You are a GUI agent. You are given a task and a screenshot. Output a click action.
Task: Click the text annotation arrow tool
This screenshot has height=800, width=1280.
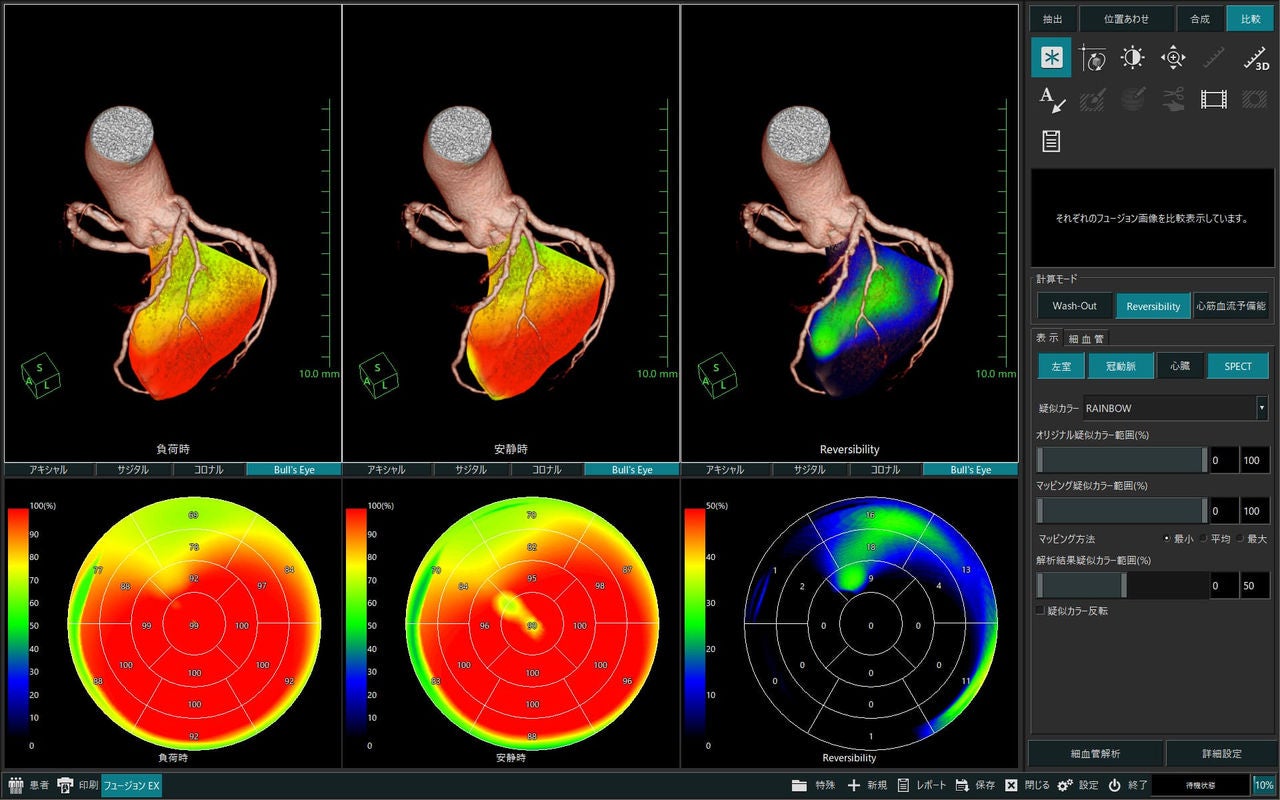pyautogui.click(x=1051, y=99)
